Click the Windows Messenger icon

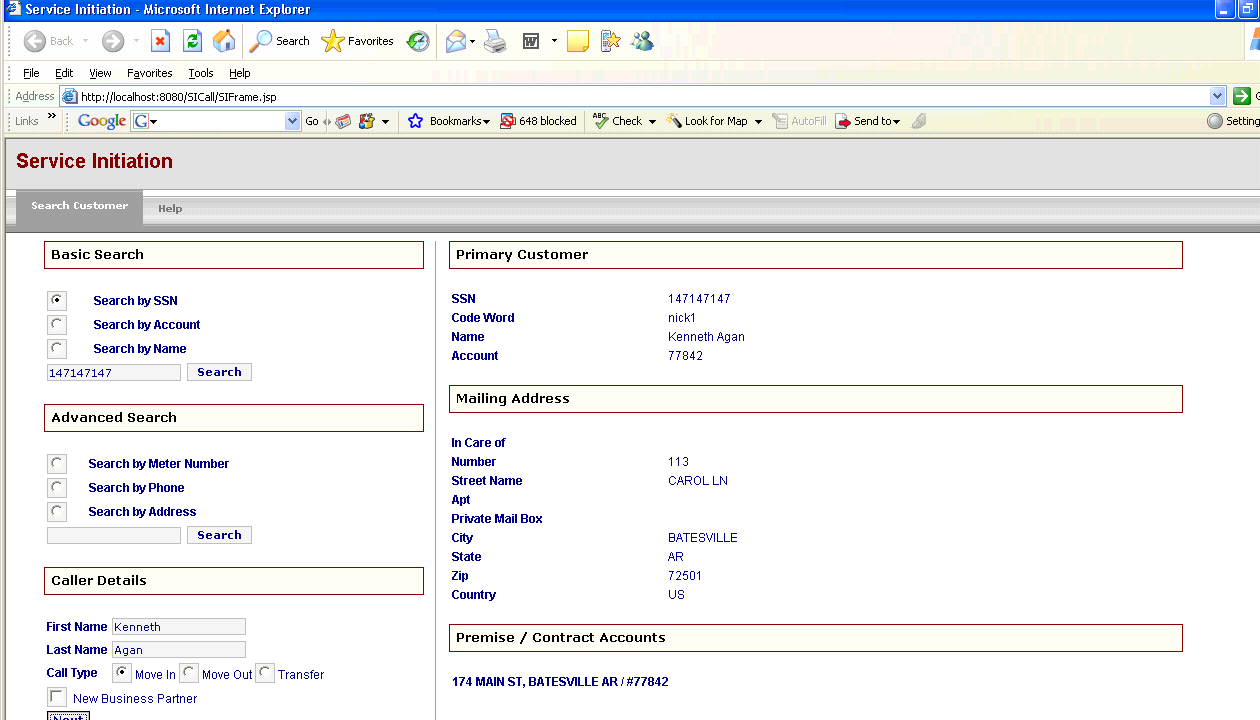pyautogui.click(x=642, y=40)
